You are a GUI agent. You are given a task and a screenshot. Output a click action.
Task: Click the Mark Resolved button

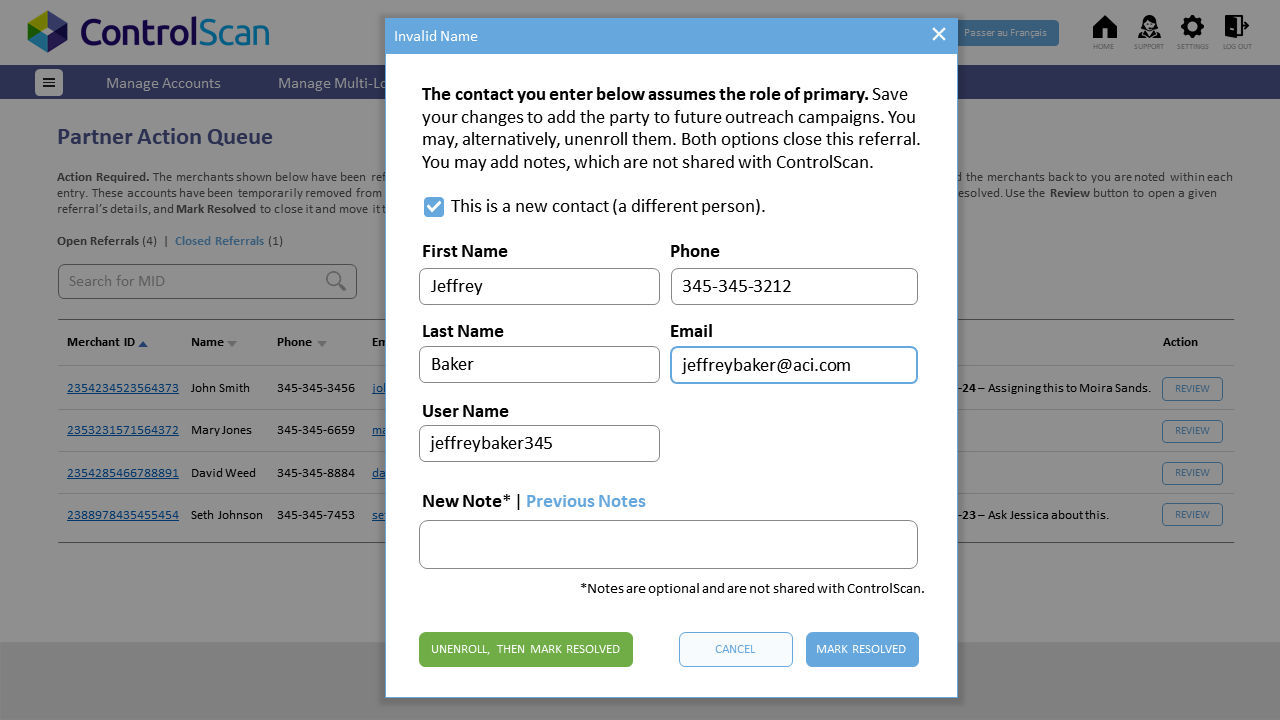pos(862,649)
